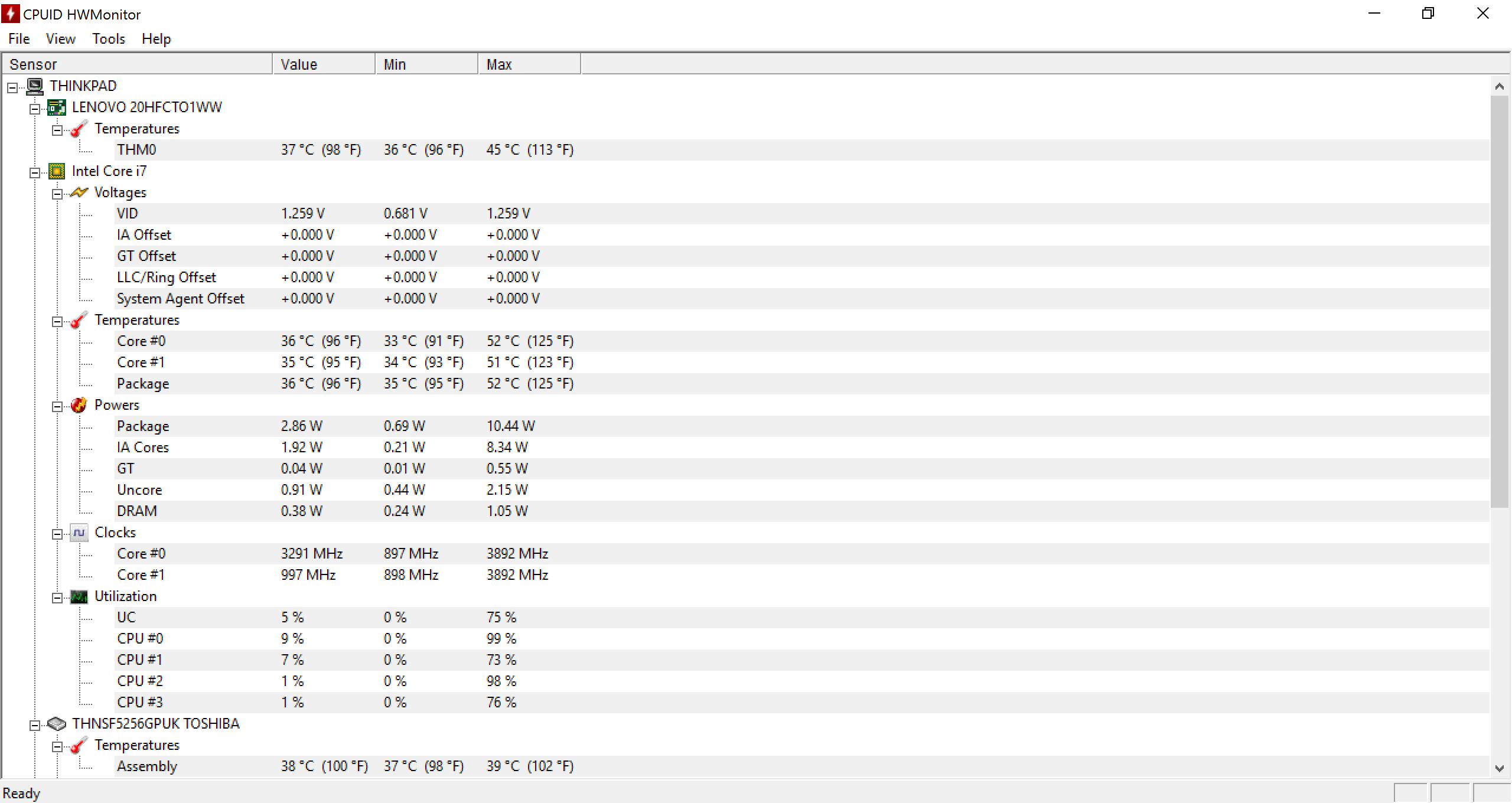Click the Clocks waveform icon

(79, 533)
